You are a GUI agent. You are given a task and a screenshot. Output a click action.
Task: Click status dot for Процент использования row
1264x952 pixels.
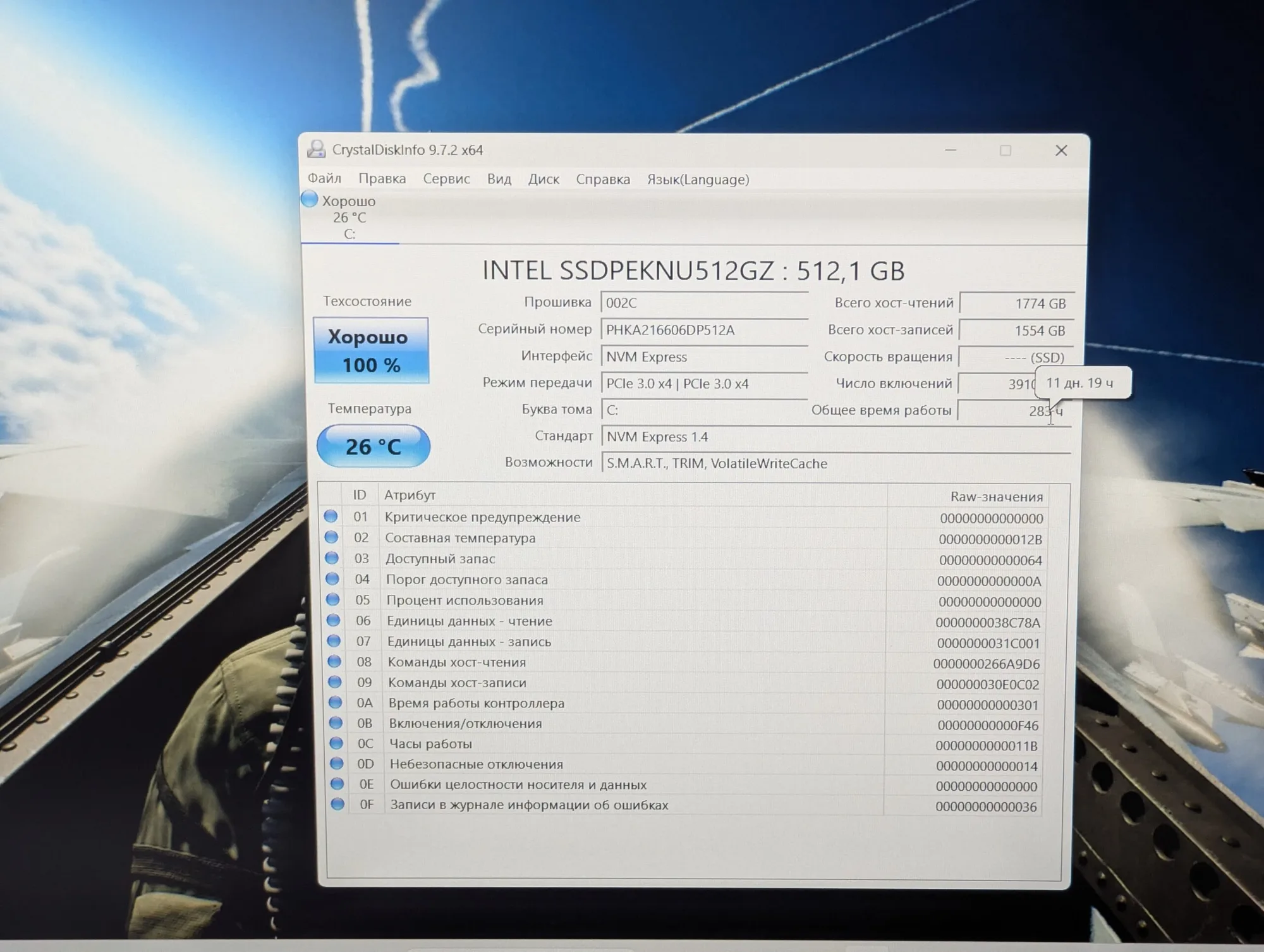click(333, 599)
